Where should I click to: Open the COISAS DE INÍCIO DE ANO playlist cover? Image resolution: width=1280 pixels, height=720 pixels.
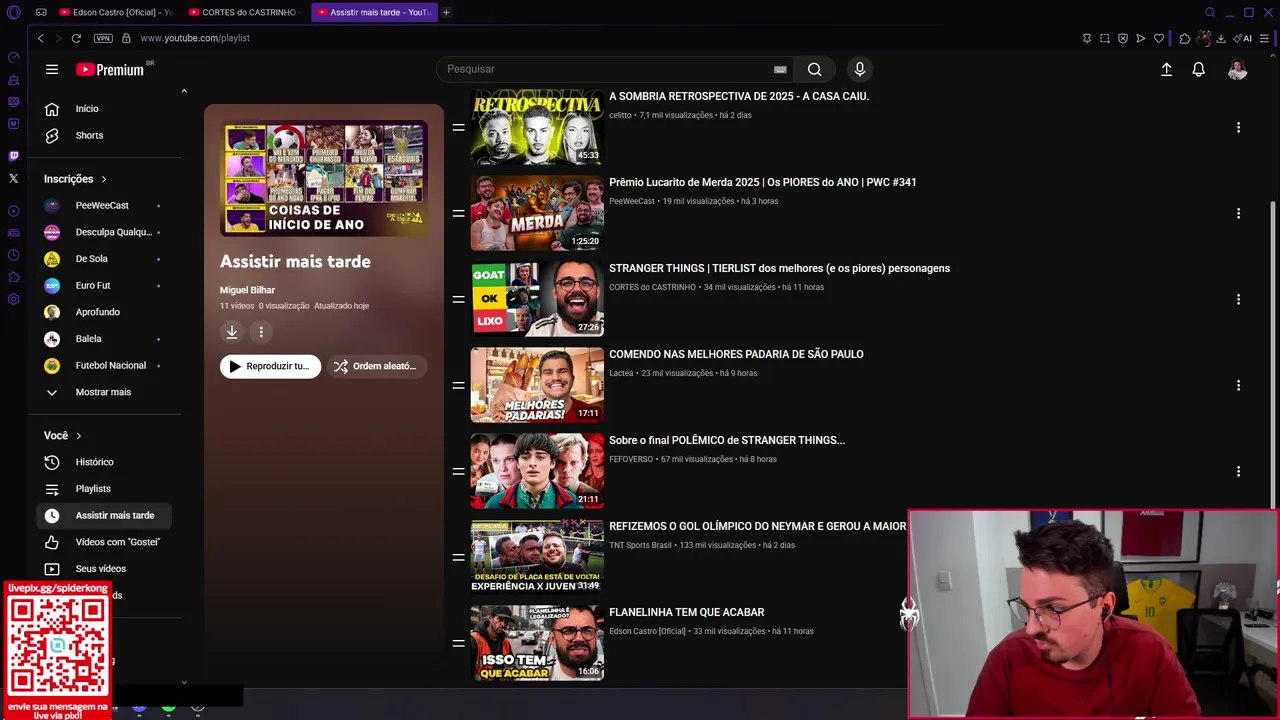(x=324, y=178)
